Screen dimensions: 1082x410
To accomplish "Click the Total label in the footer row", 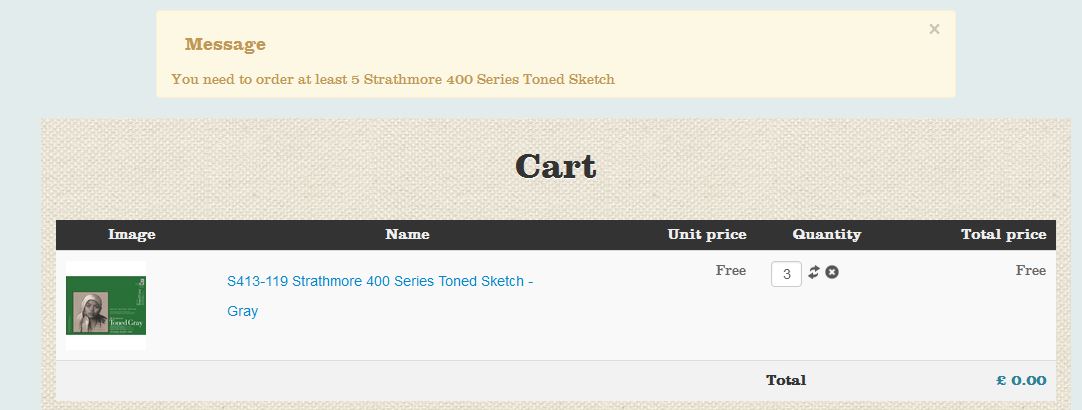I will (x=786, y=380).
